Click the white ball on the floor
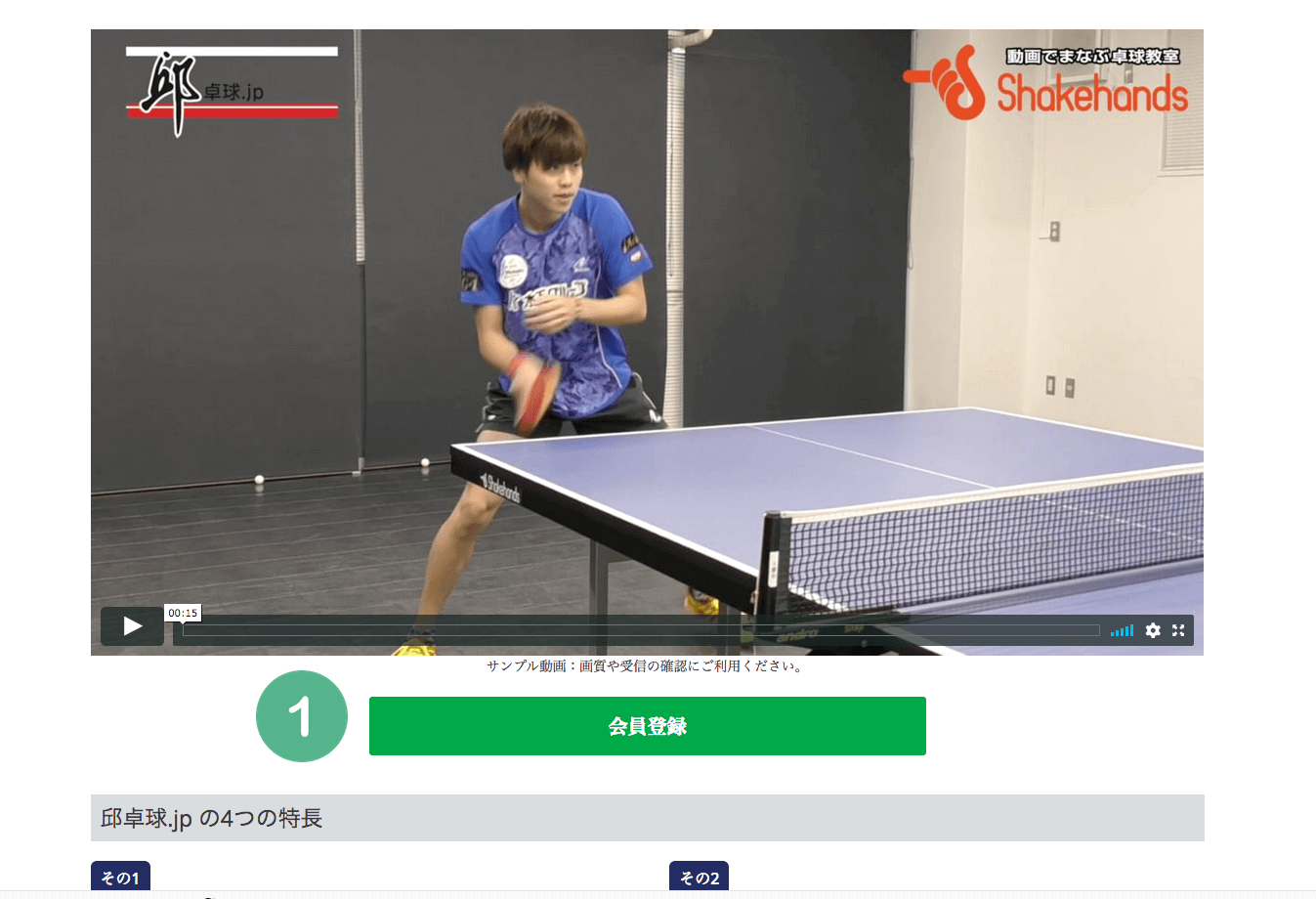Viewport: 1316px width, 899px height. [259, 480]
